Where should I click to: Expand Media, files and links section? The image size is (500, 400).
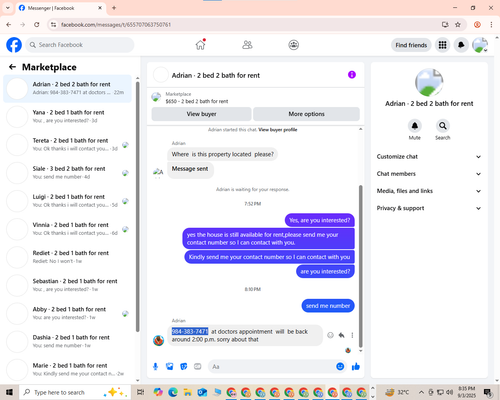pyautogui.click(x=429, y=191)
